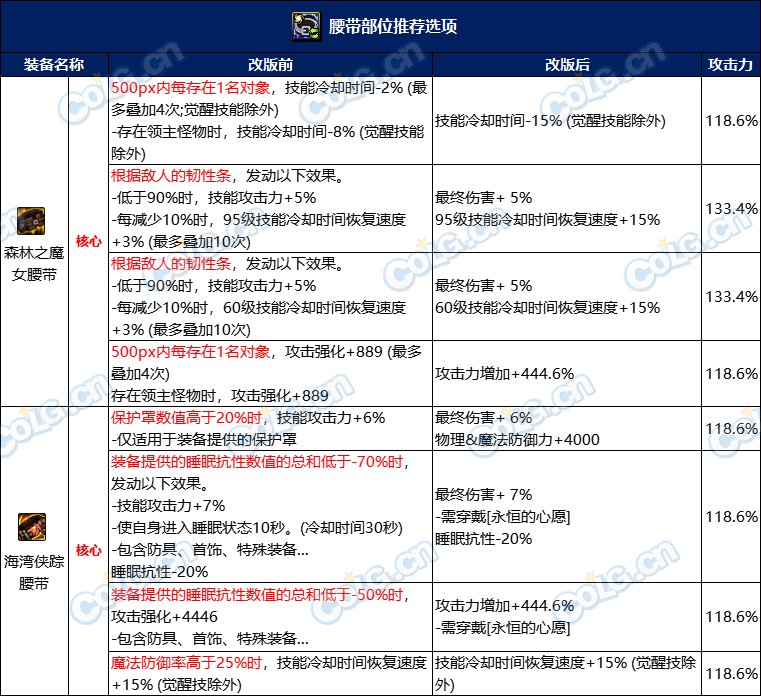Click the red 睡眠抗性数值的总和低于-70%时 line
Image resolution: width=761 pixels, height=696 pixels.
(257, 462)
